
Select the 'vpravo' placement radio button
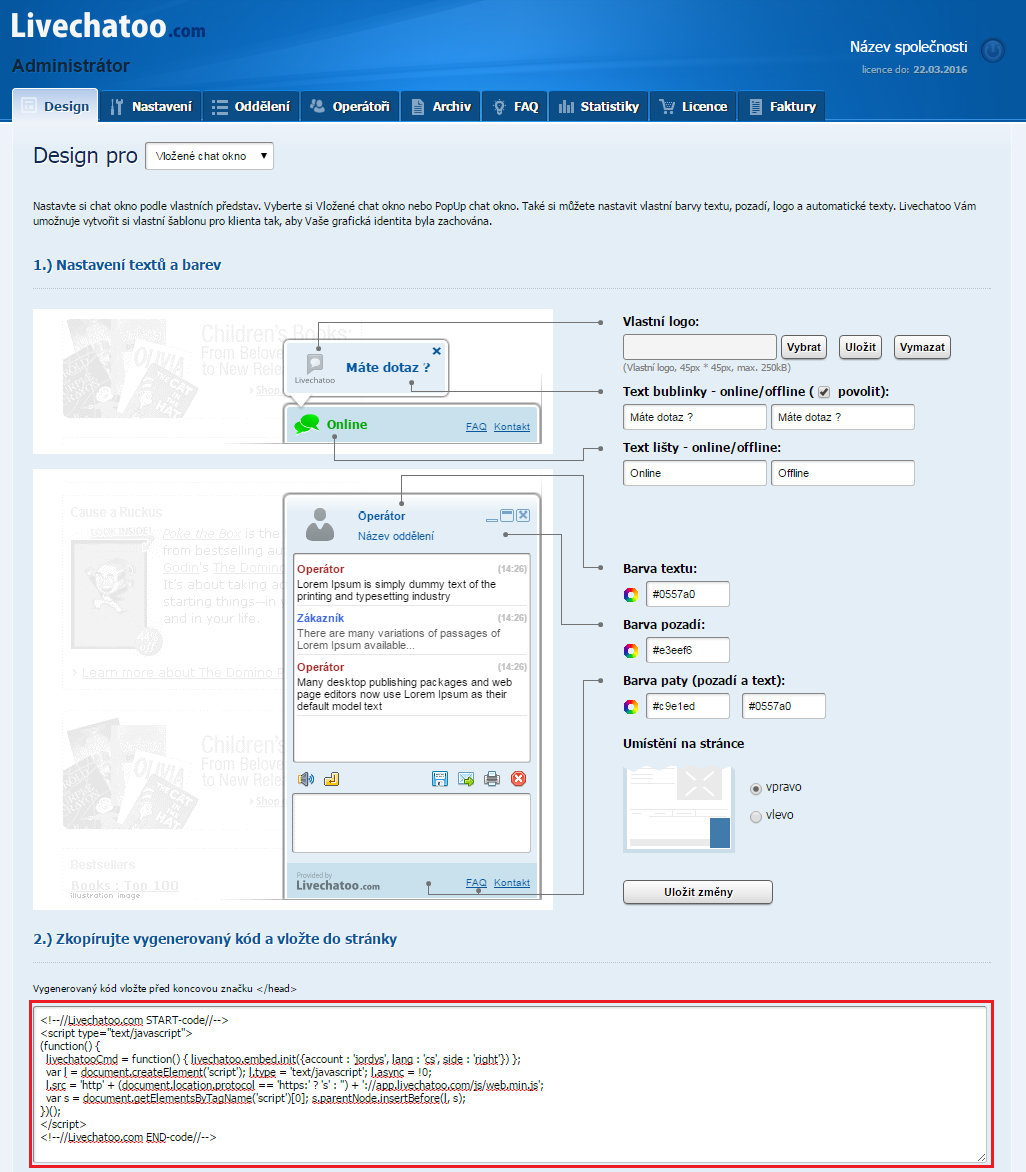[756, 788]
